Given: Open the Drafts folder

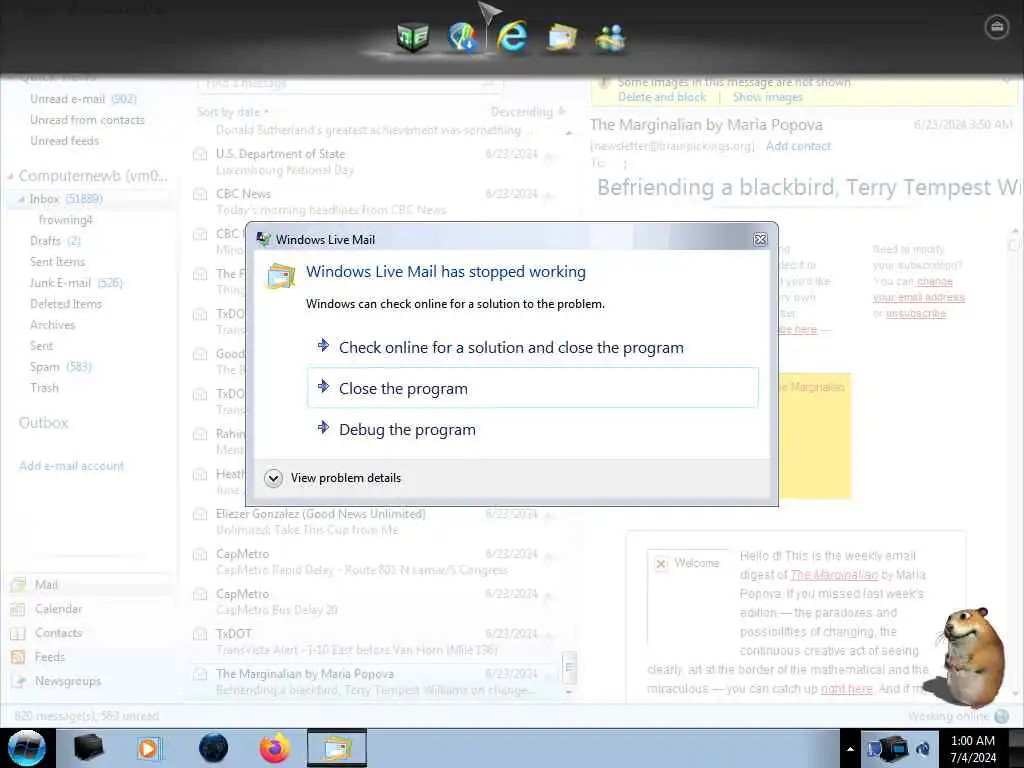Looking at the screenshot, I should pos(55,241).
